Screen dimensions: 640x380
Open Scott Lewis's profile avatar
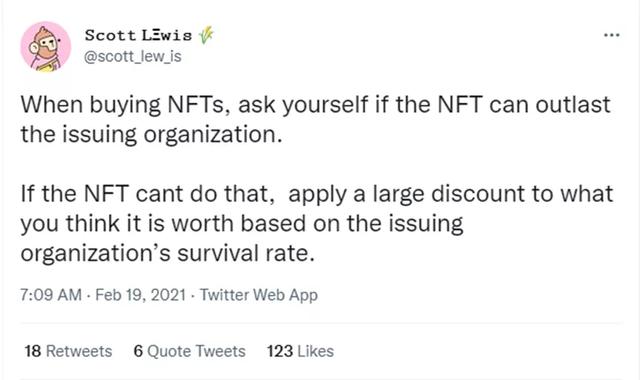(46, 47)
